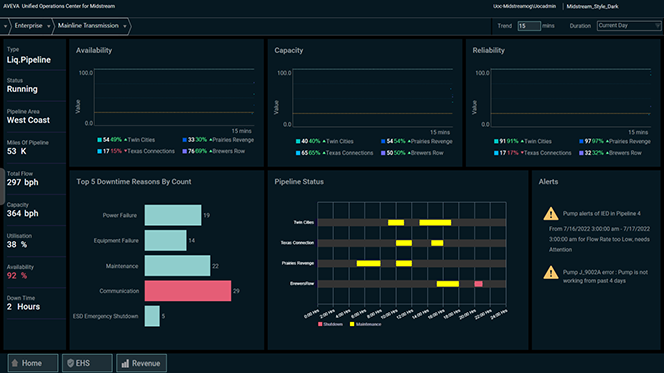Open the Revenue page button
Image resolution: width=664 pixels, height=373 pixels.
[x=141, y=363]
